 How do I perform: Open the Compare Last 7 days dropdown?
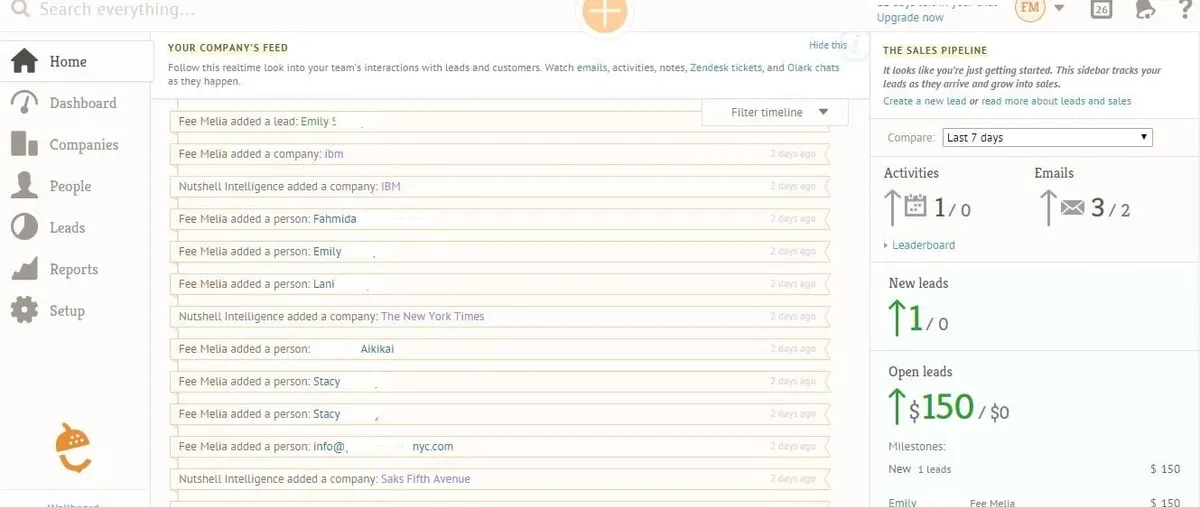click(x=1048, y=137)
